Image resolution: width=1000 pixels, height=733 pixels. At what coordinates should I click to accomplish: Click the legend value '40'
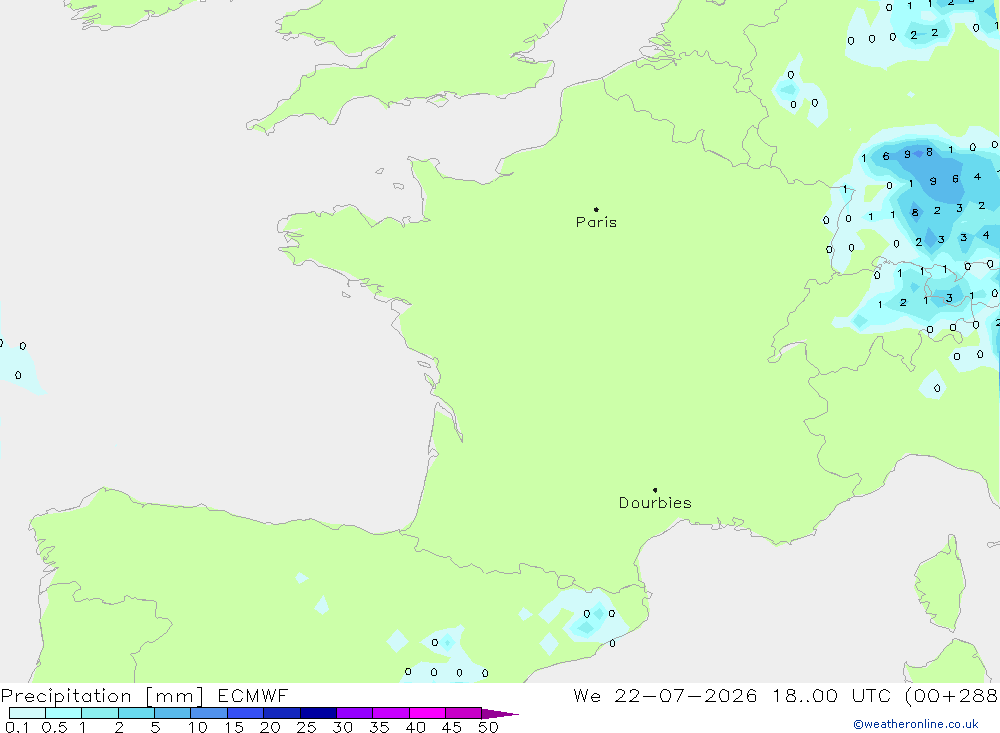click(x=415, y=727)
